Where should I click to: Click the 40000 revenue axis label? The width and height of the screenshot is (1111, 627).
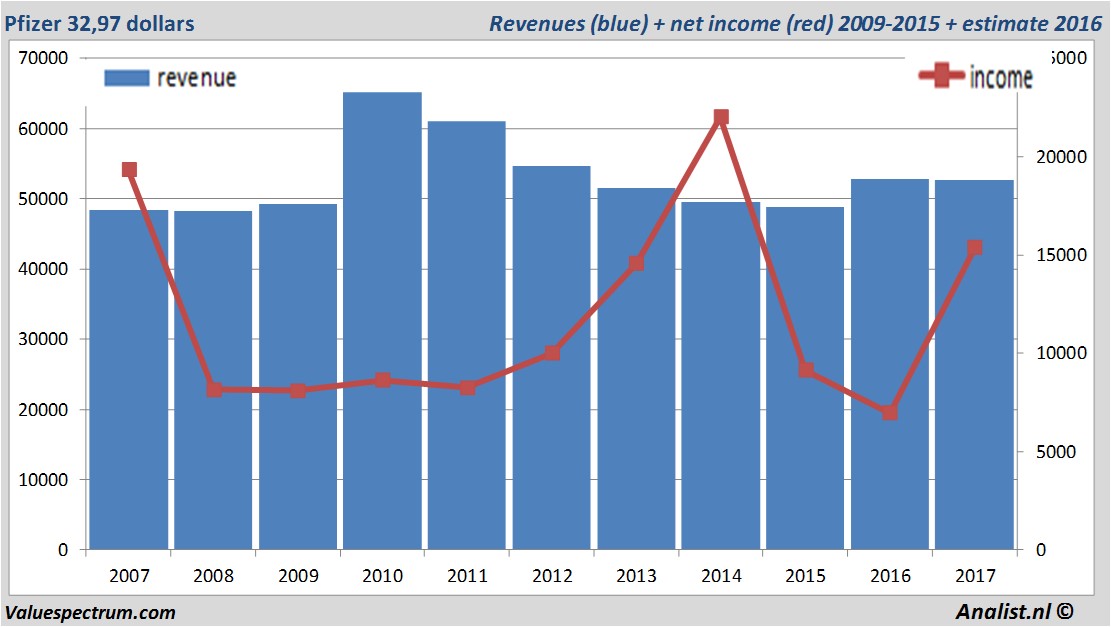pos(43,269)
